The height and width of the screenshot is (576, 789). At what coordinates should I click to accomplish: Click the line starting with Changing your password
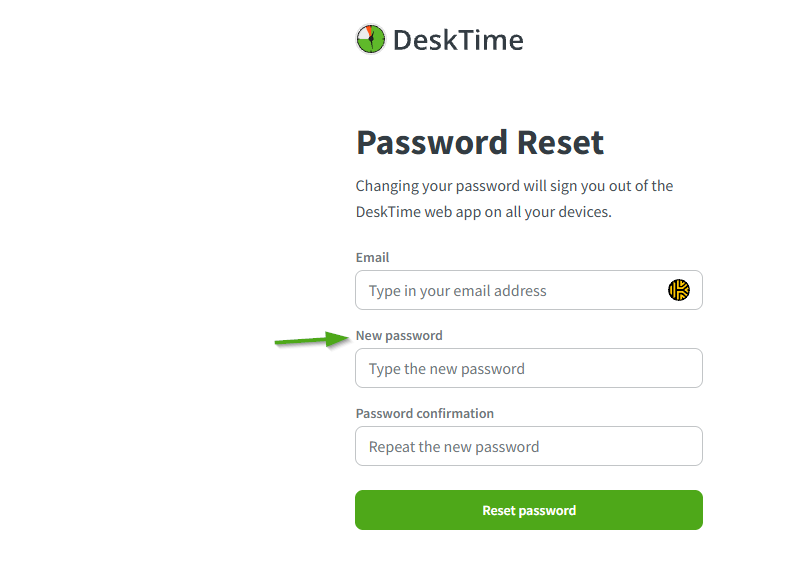[514, 186]
